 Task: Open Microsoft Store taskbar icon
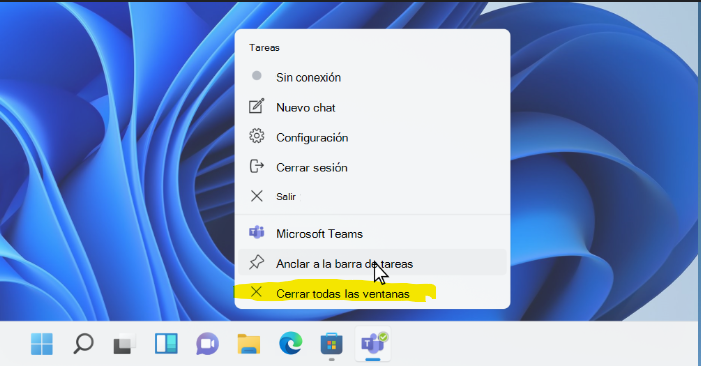[332, 344]
